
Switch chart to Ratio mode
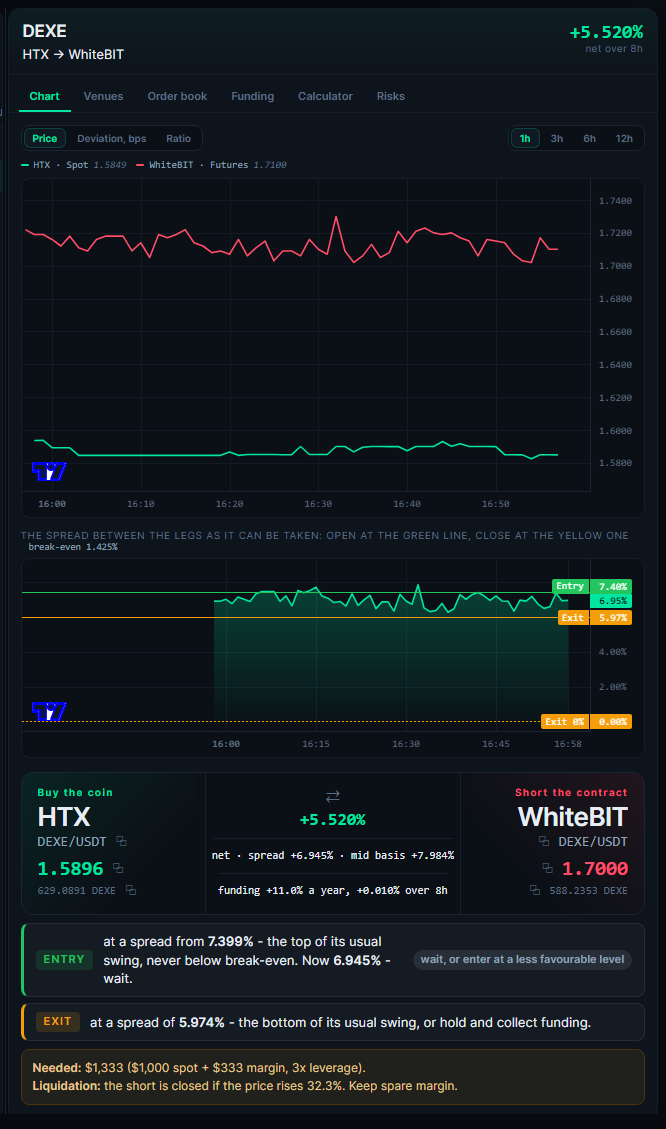pos(179,138)
